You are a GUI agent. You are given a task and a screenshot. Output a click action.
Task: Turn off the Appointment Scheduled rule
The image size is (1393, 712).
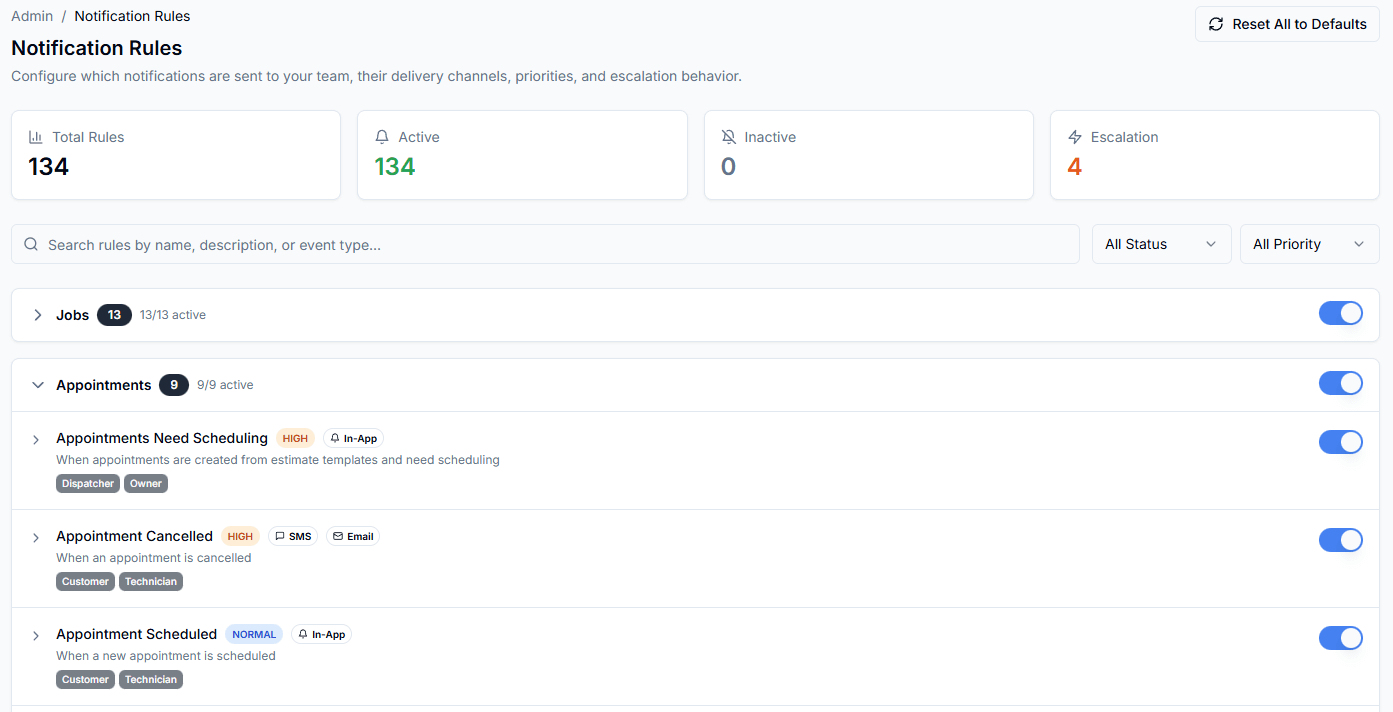coord(1341,638)
